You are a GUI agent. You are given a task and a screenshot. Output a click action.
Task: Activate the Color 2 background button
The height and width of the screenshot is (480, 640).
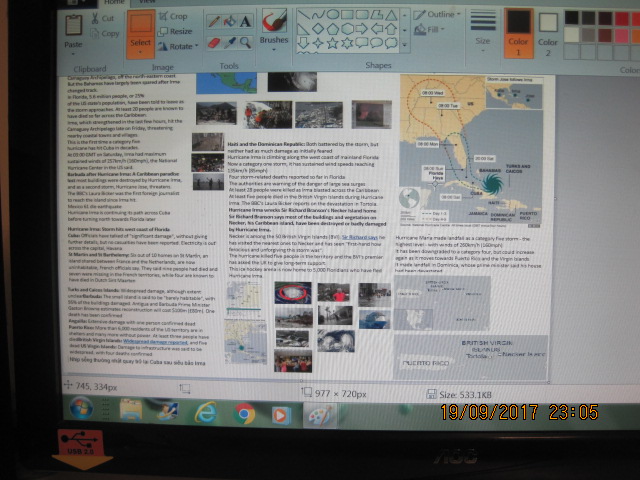548,35
